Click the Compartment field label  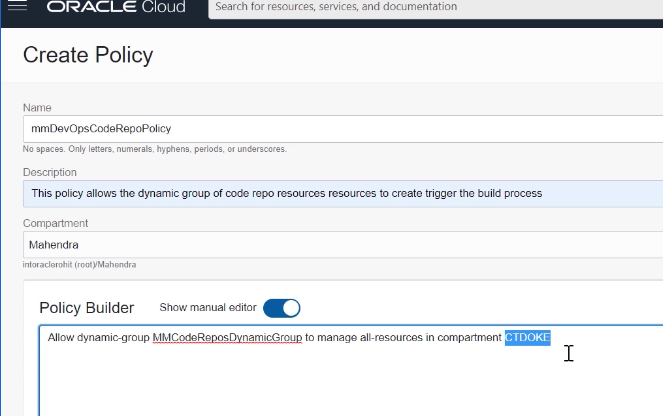tap(55, 223)
